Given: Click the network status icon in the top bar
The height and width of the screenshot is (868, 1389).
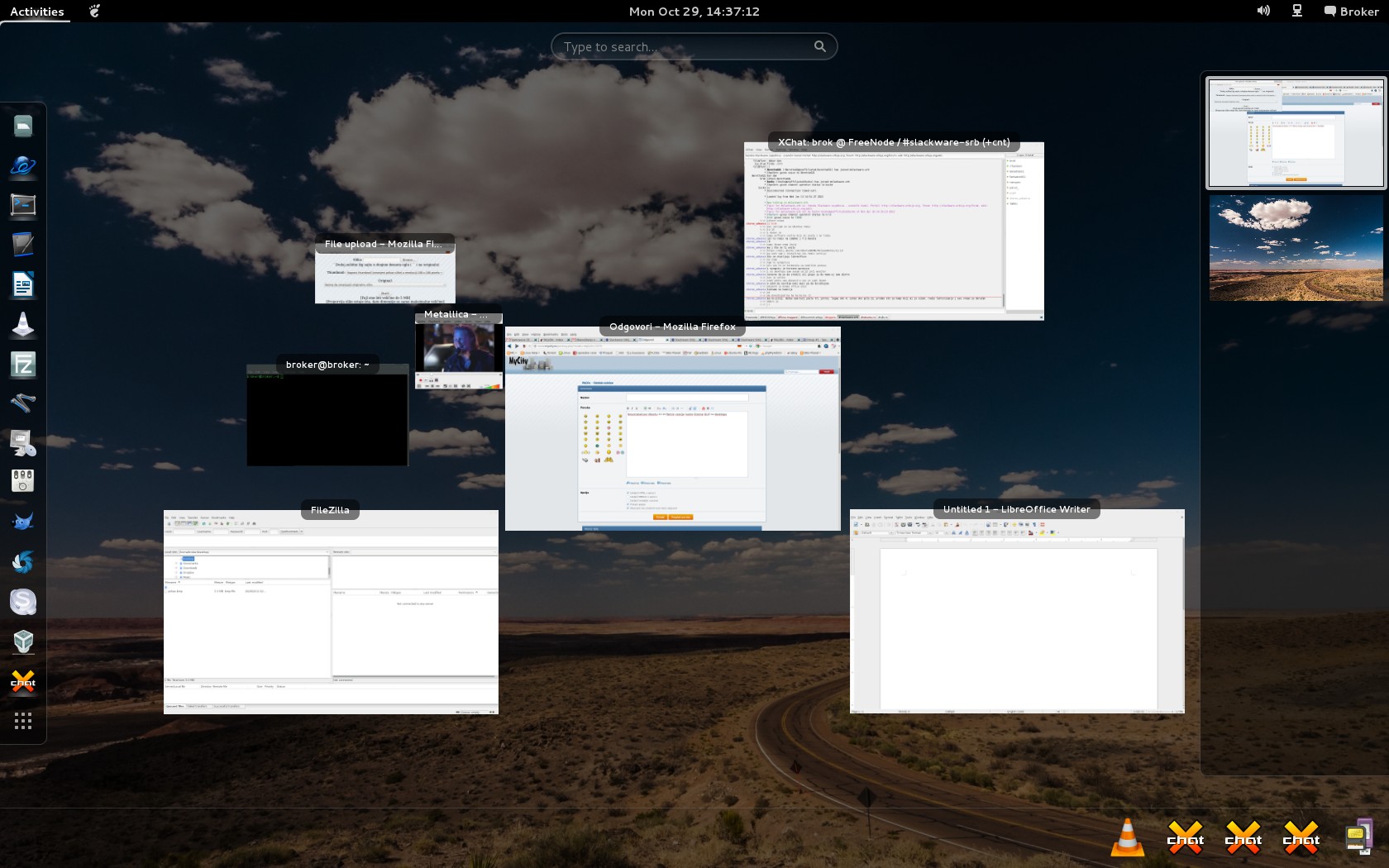Looking at the screenshot, I should coord(1297,12).
